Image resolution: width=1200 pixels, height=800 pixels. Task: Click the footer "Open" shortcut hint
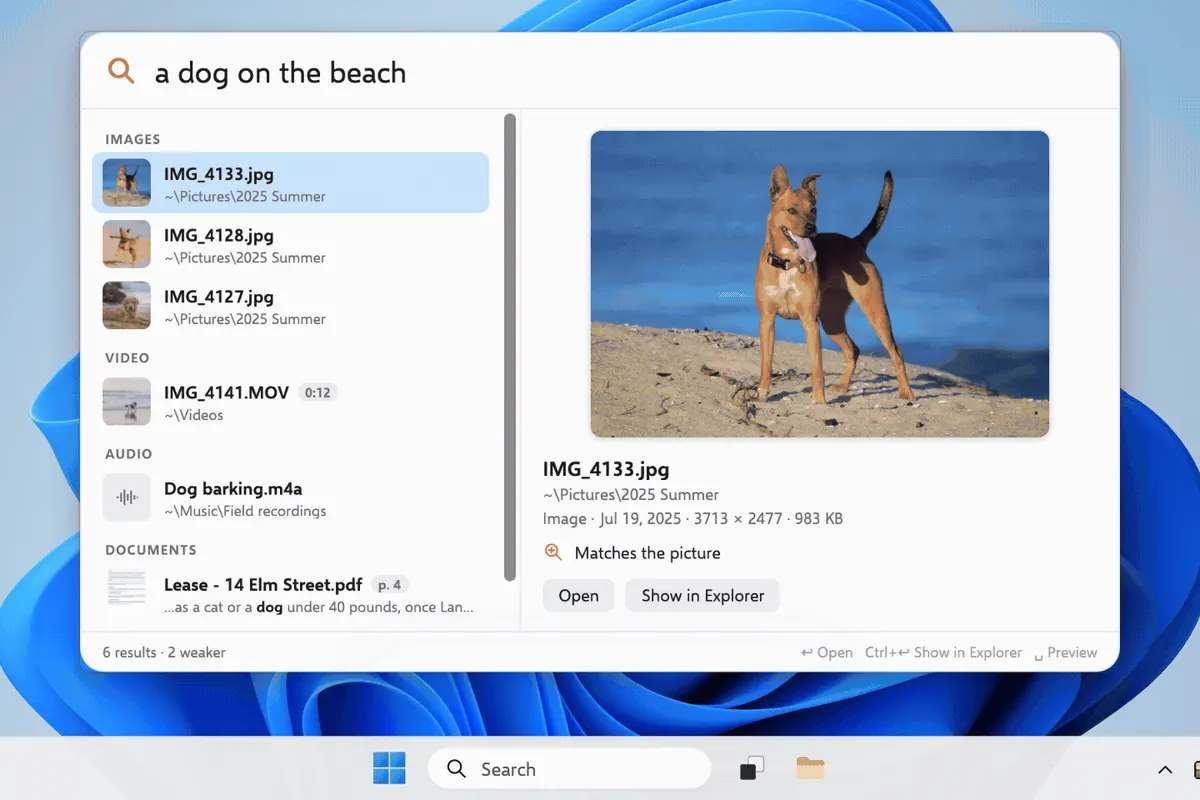tap(827, 652)
